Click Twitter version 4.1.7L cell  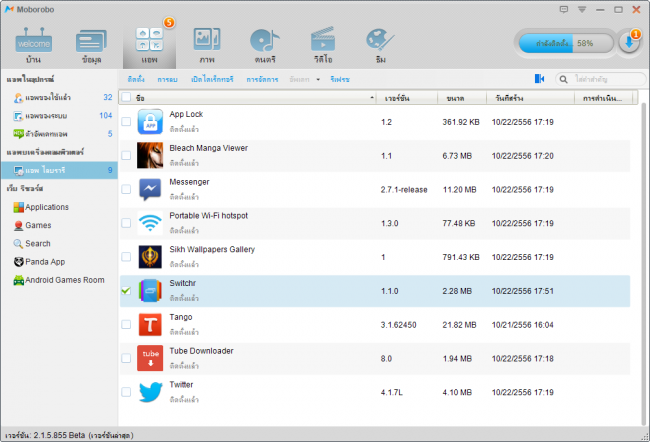click(x=391, y=392)
